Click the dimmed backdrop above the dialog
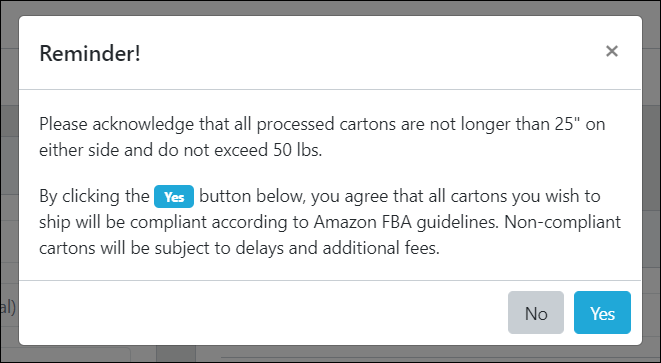661x363 pixels. click(330, 8)
